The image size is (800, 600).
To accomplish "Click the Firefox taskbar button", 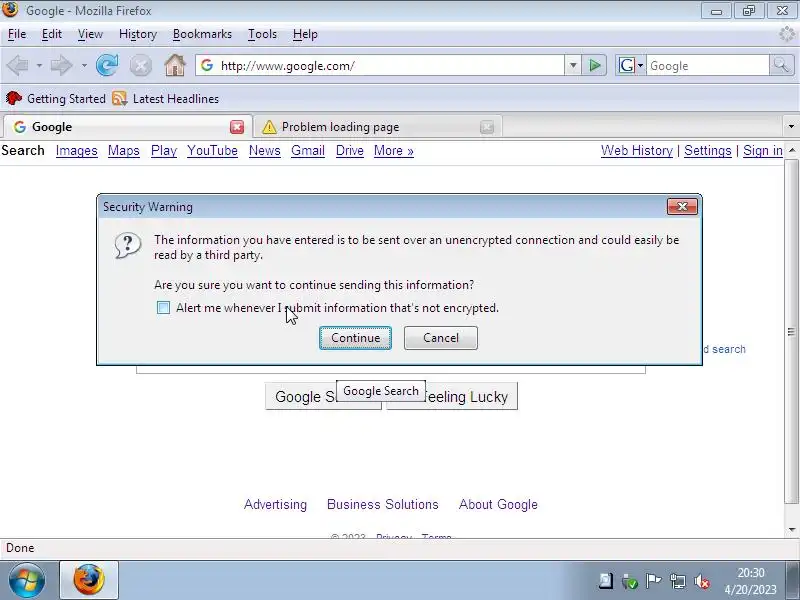I will (89, 580).
